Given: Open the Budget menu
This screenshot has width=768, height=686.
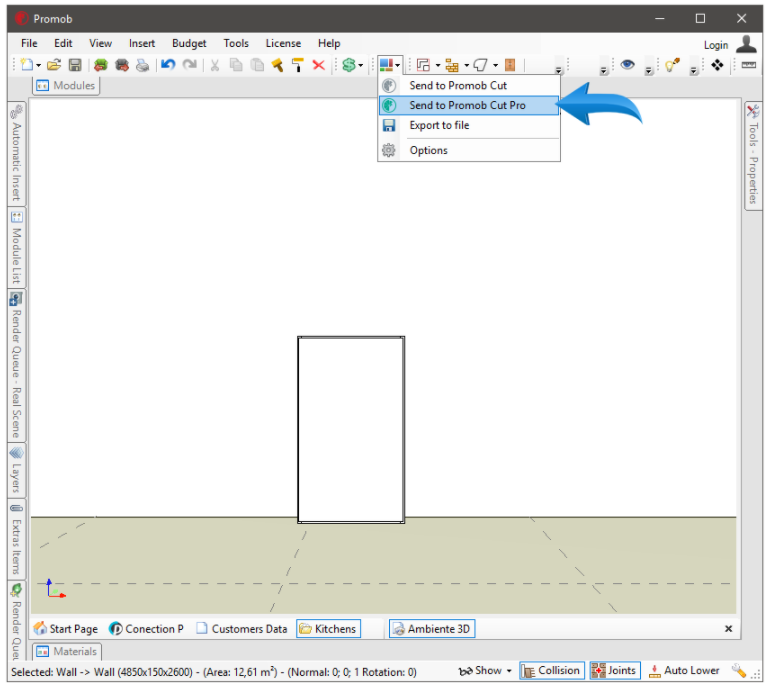Looking at the screenshot, I should 189,43.
